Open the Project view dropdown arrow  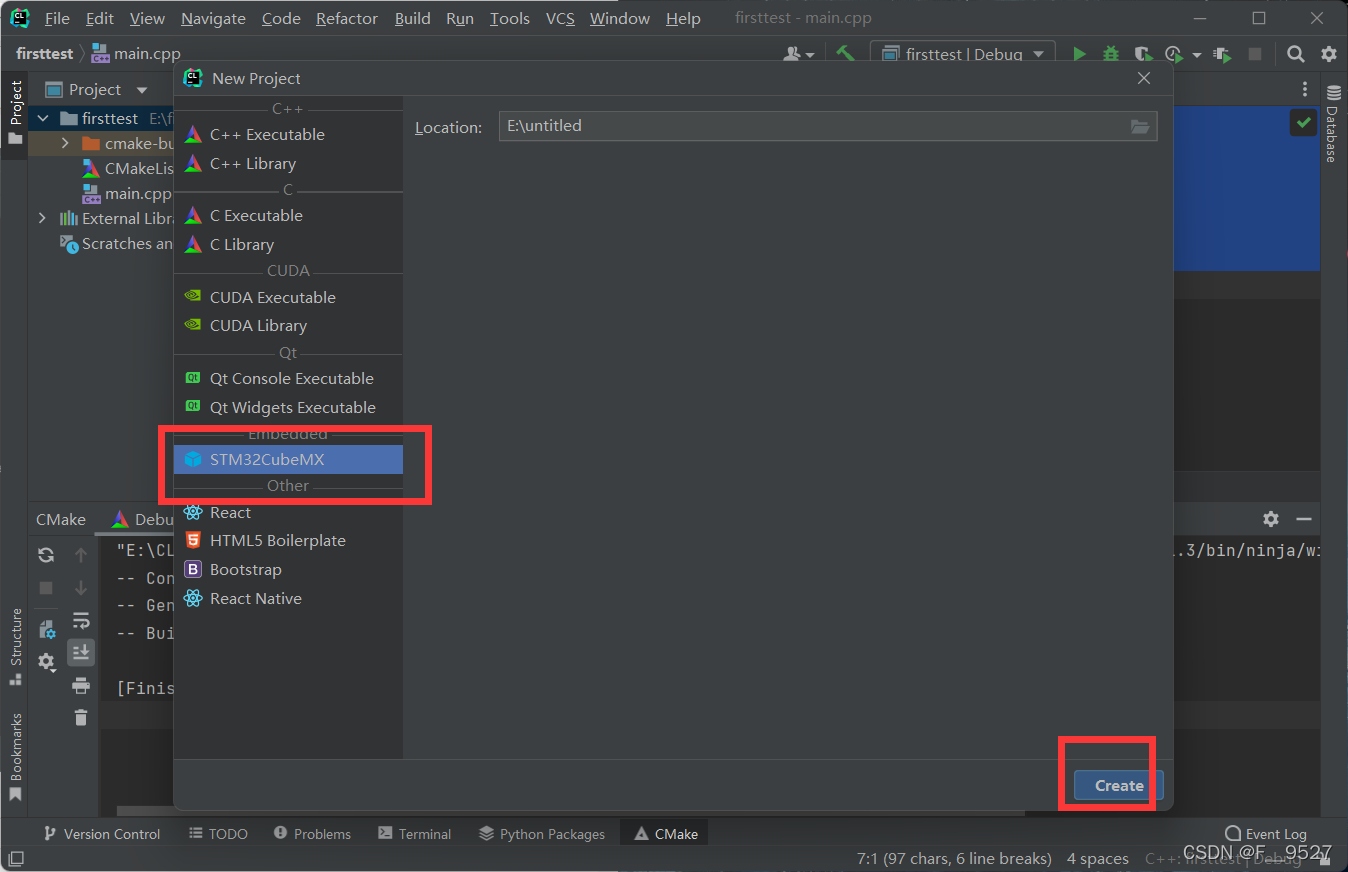coord(141,90)
